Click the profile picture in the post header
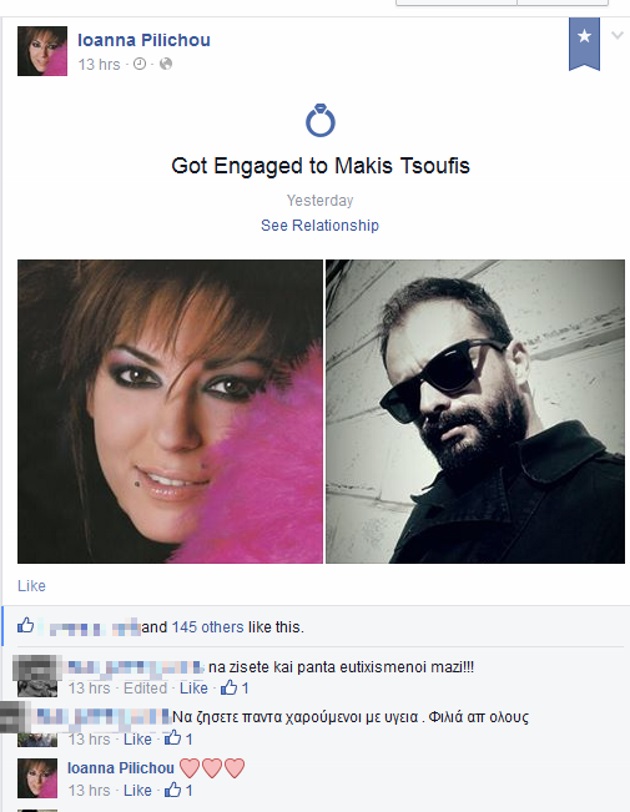Viewport: 630px width, 812px height. 42,51
